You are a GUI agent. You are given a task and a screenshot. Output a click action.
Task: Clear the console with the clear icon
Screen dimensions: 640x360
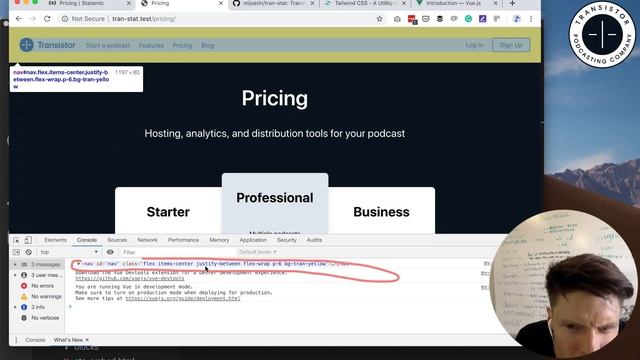(x=29, y=252)
